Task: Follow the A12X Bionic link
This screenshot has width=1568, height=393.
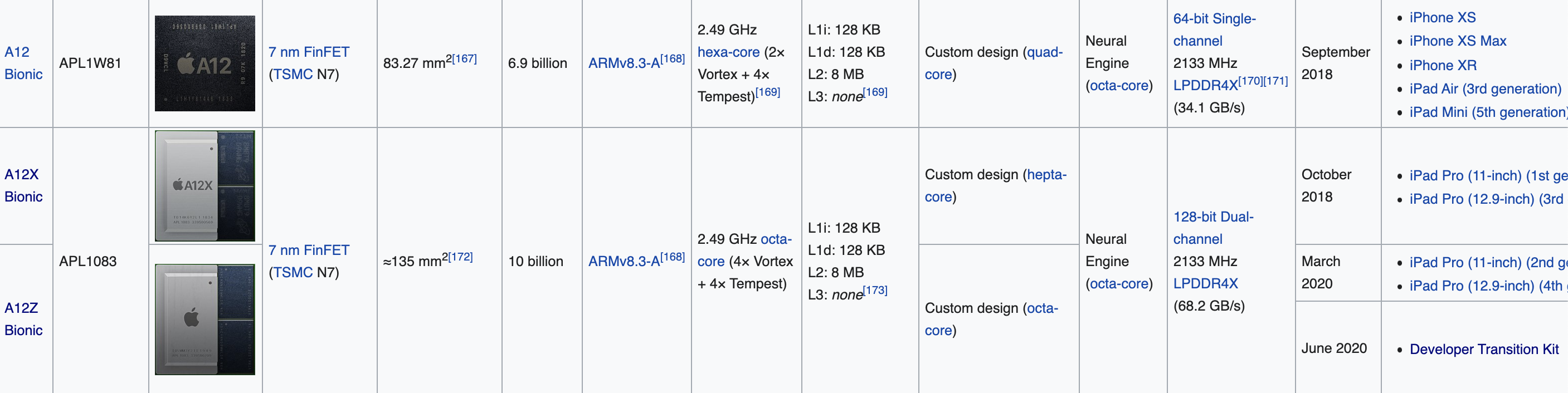Action: click(23, 185)
